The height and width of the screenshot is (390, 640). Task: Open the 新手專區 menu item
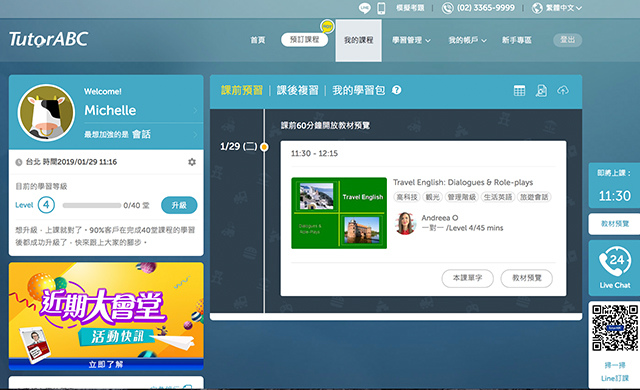click(516, 40)
